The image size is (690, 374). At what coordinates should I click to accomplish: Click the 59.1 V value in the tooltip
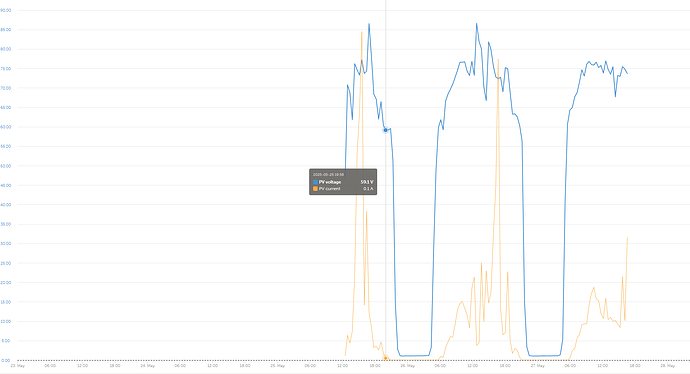pos(367,182)
